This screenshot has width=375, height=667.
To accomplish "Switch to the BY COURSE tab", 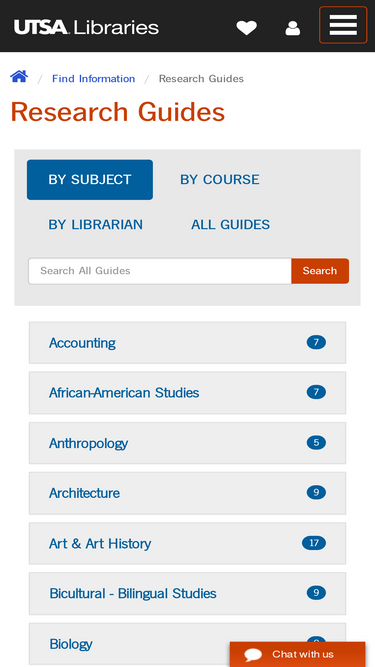I will [220, 180].
